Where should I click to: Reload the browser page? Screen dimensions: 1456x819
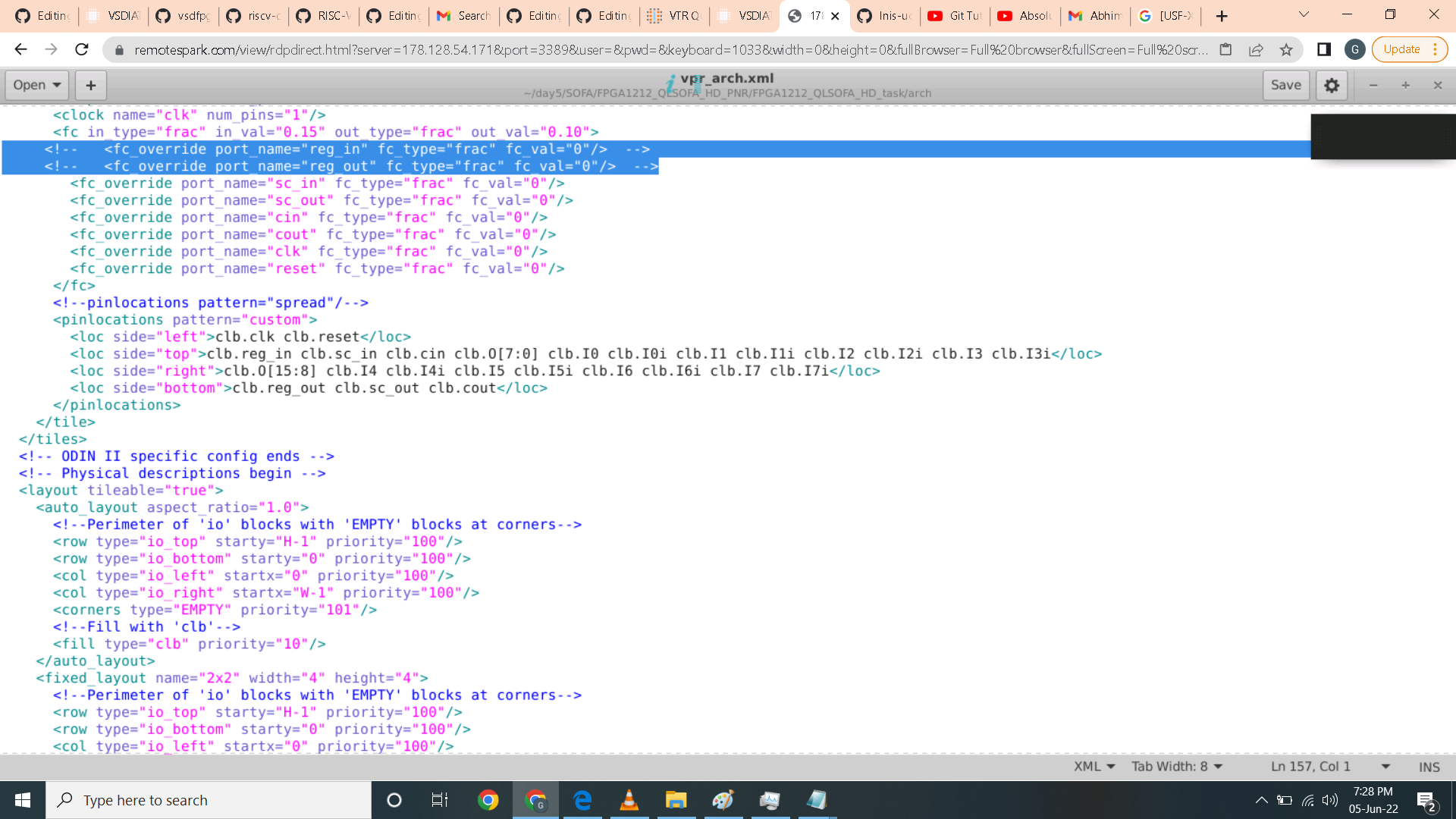click(82, 49)
